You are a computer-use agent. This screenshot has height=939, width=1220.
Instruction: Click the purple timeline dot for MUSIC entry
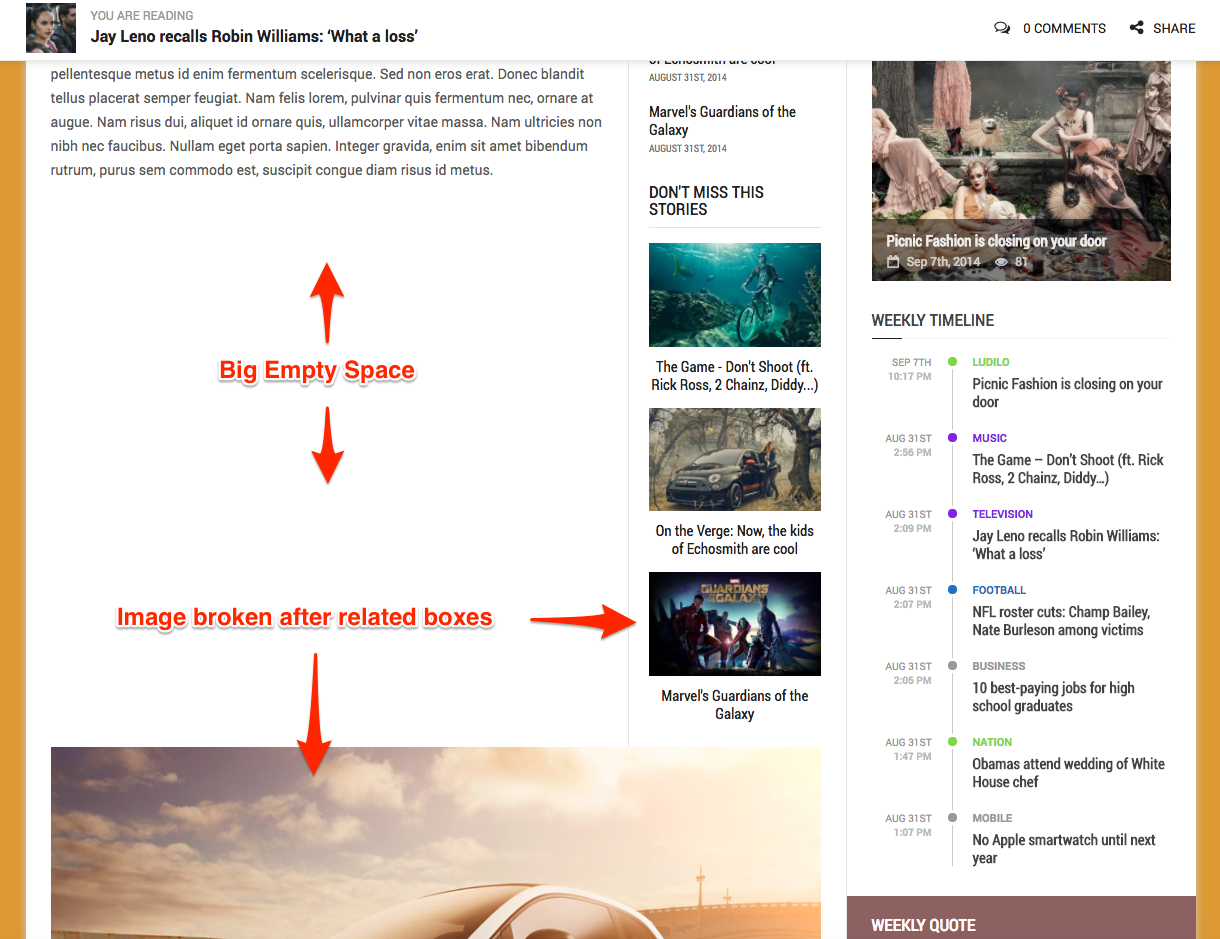coord(952,438)
